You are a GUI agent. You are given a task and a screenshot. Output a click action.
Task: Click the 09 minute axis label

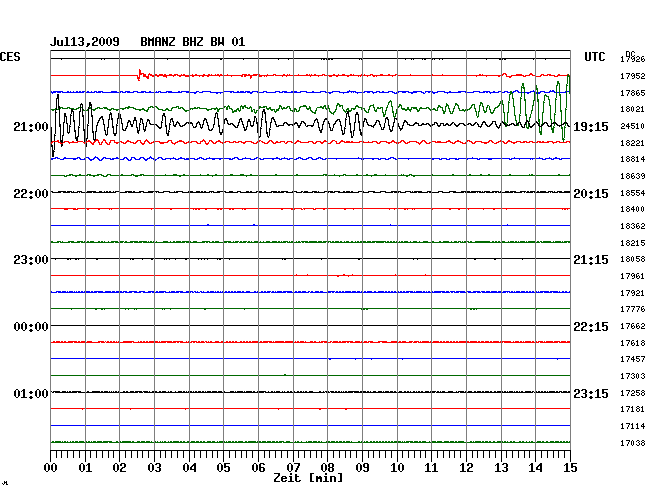[362, 468]
